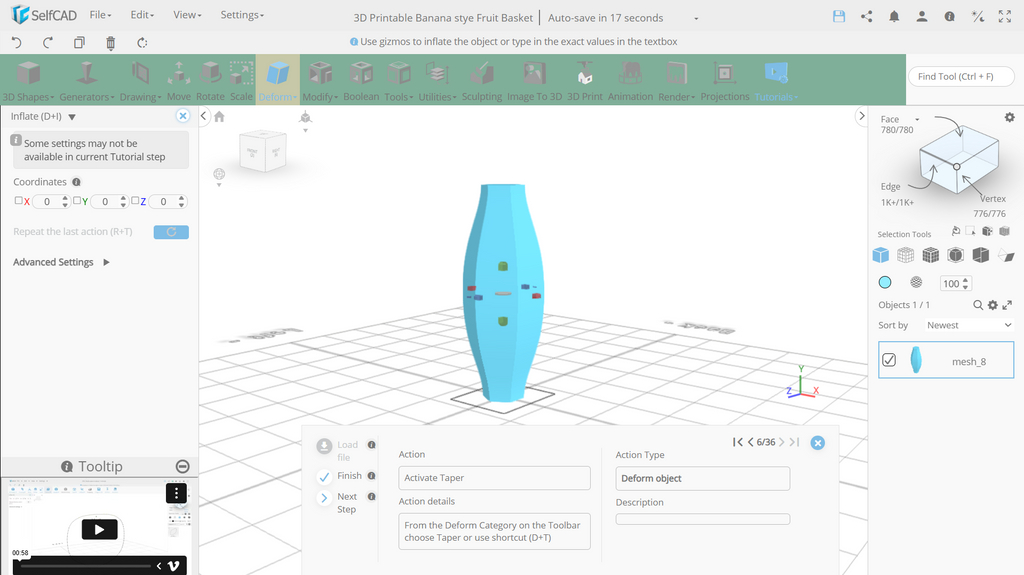The width and height of the screenshot is (1024, 575).
Task: Open the Utilities dropdown
Action: point(437,81)
